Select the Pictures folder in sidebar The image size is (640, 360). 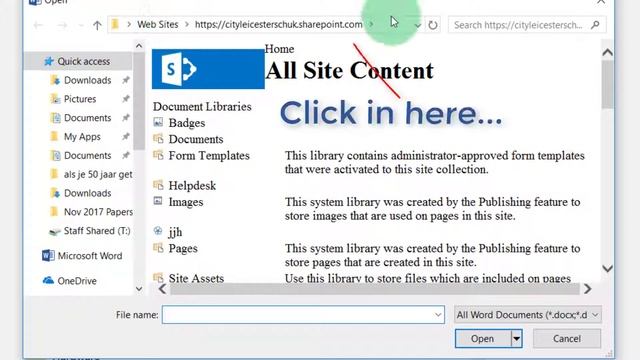[80, 99]
